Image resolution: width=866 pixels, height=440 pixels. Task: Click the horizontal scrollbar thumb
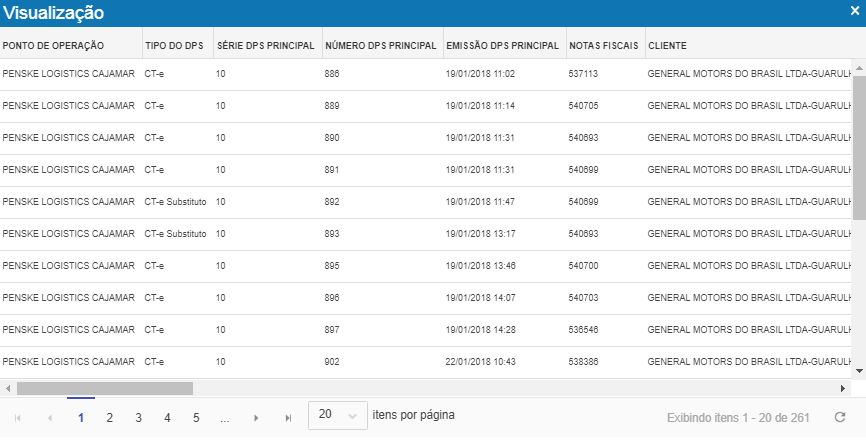105,389
